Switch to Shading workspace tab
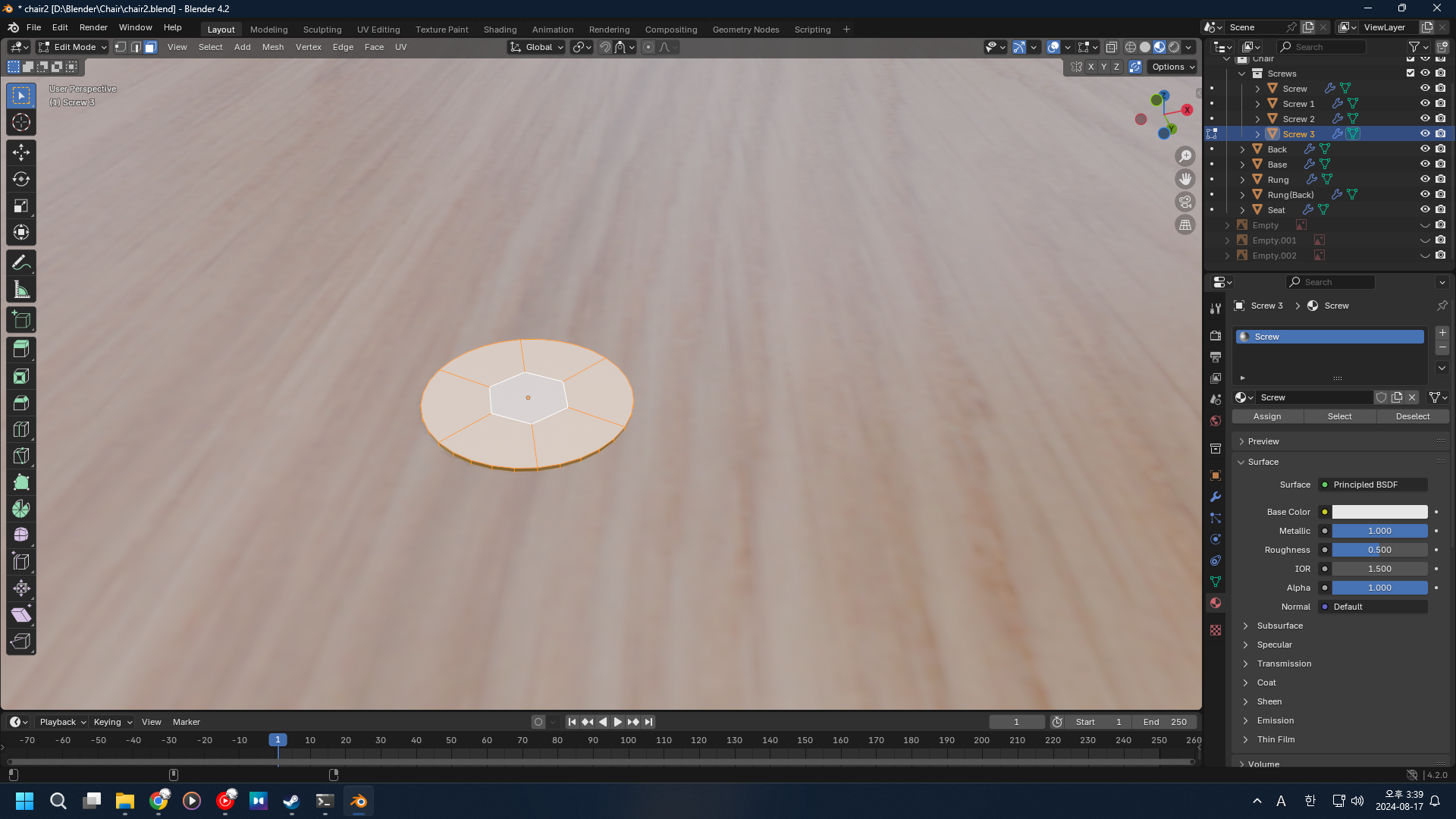This screenshot has width=1456, height=819. (x=500, y=30)
